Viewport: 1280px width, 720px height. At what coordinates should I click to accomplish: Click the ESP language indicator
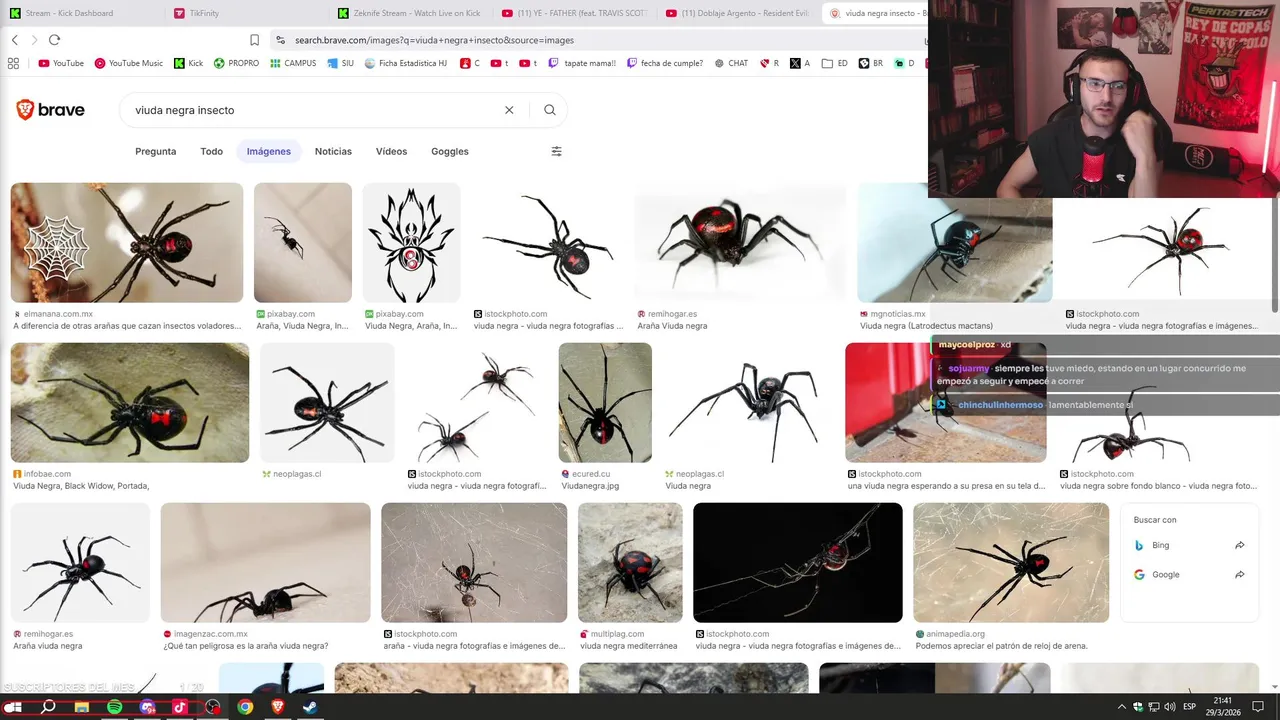pyautogui.click(x=1189, y=707)
